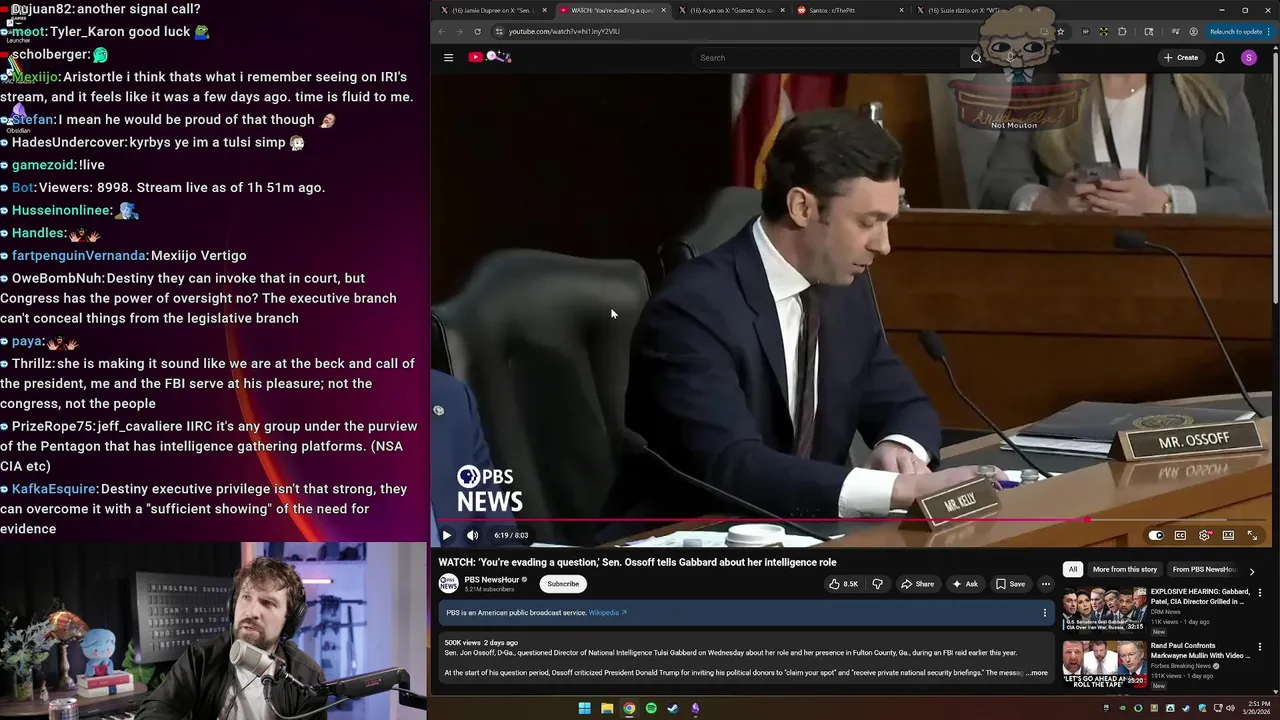
Task: Open the account avatar menu
Action: (x=1248, y=57)
